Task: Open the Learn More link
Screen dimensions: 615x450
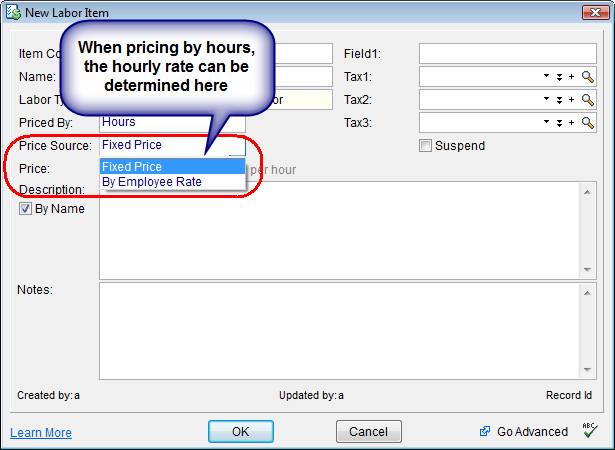Action: 41,433
